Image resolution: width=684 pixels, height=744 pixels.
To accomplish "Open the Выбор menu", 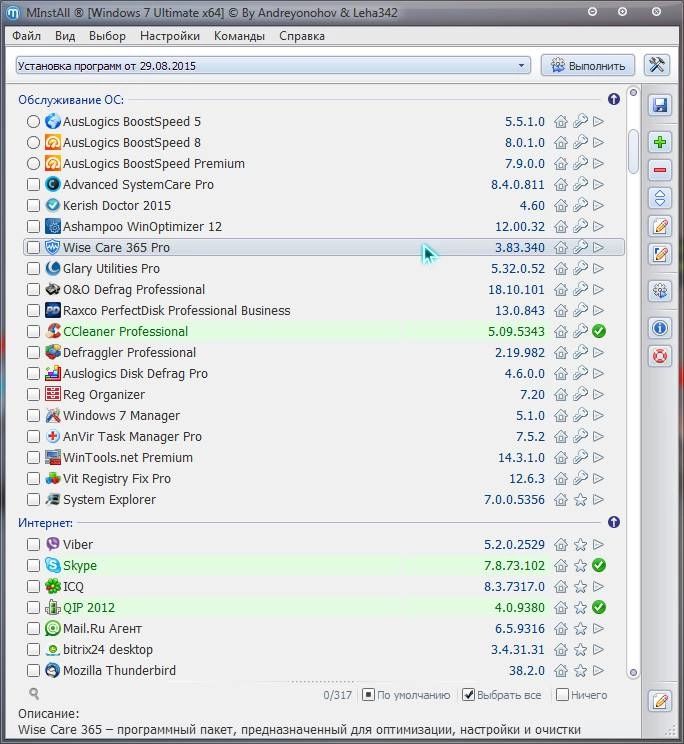I will (107, 36).
